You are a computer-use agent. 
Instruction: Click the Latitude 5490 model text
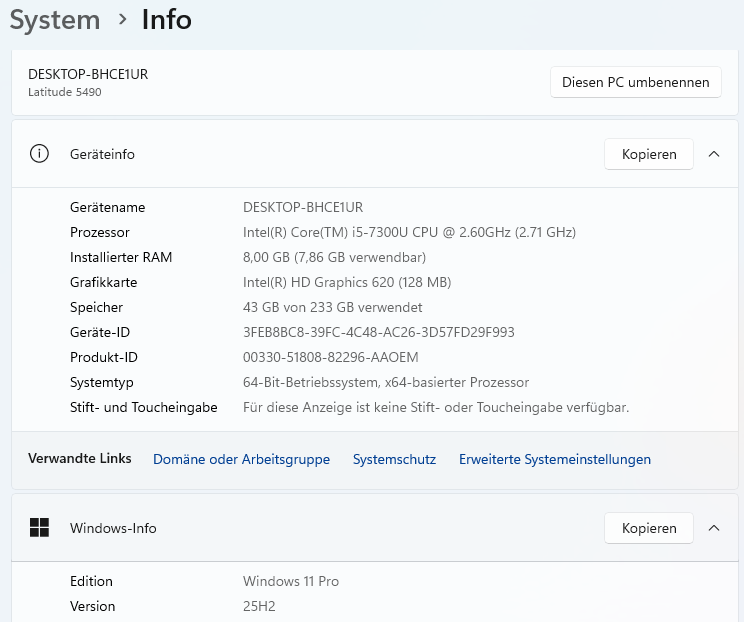pos(65,92)
